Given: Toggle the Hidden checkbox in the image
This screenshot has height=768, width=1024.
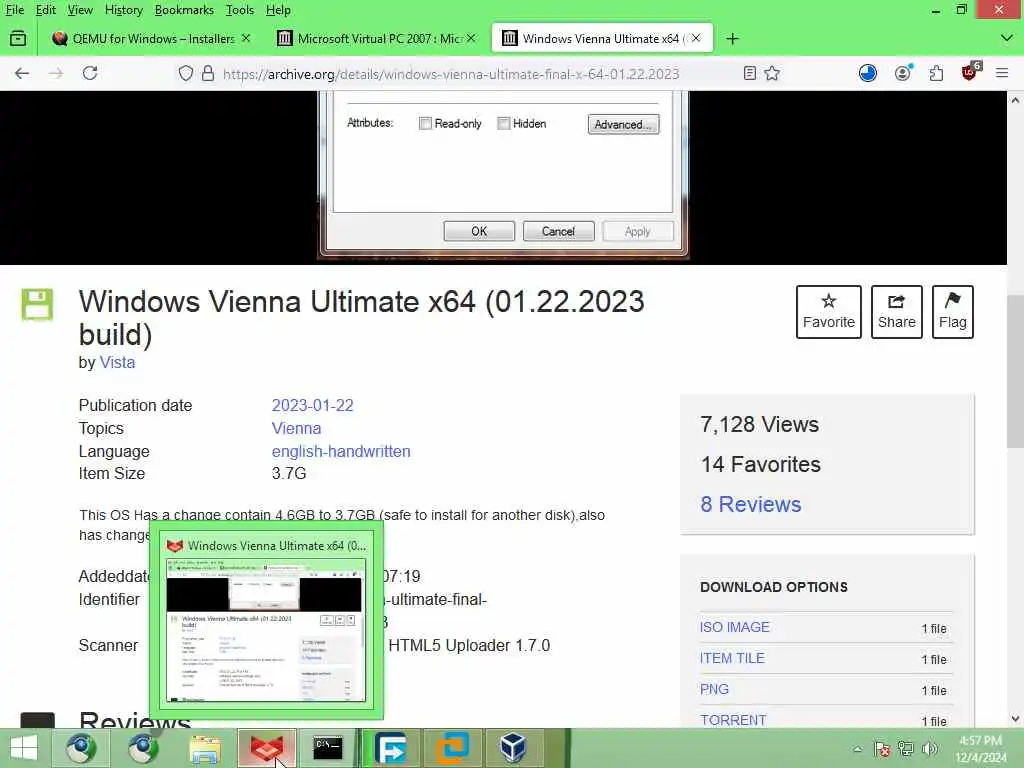Looking at the screenshot, I should [x=504, y=123].
